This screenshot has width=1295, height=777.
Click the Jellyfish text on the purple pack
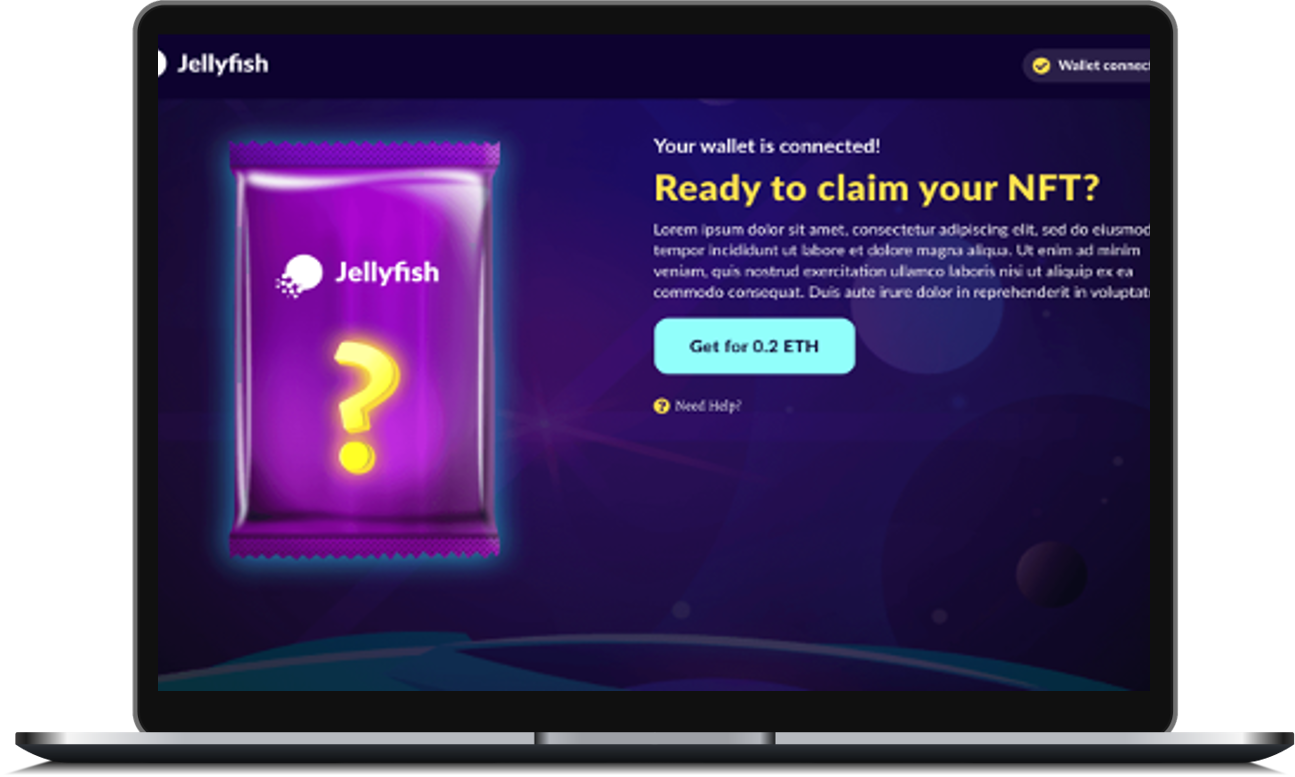tap(387, 273)
